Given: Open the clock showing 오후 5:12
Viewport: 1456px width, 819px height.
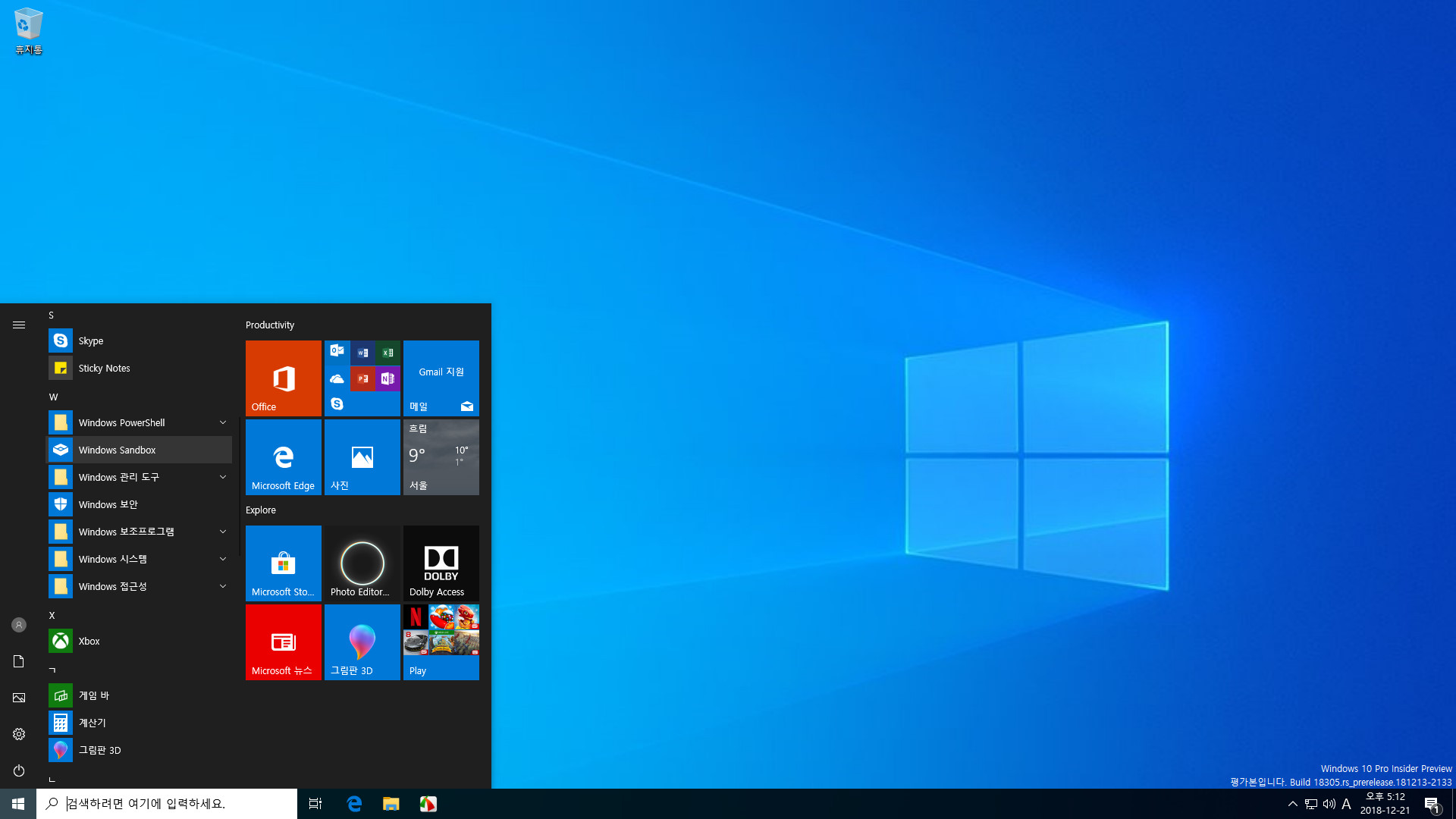Looking at the screenshot, I should [x=1385, y=804].
